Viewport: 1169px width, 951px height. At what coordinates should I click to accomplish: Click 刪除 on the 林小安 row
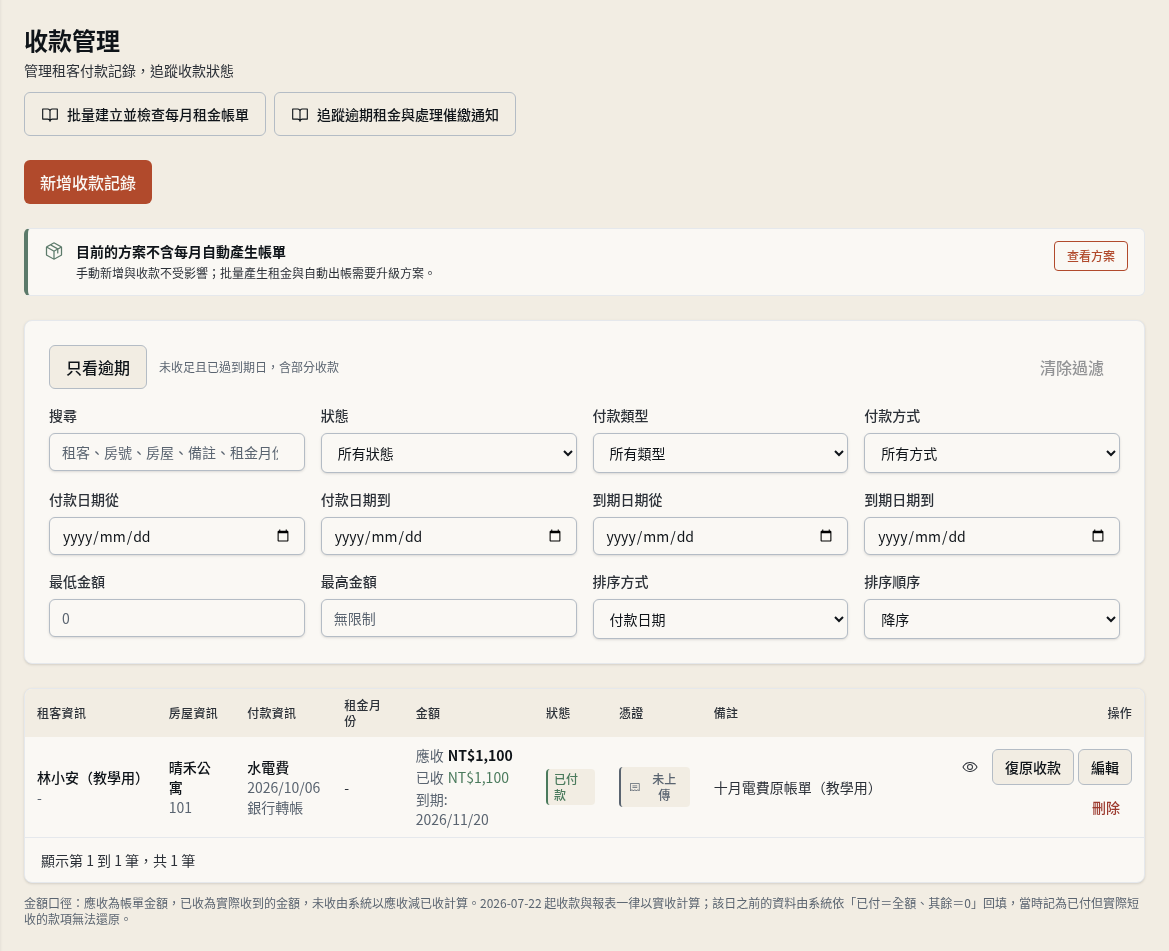coord(1106,809)
